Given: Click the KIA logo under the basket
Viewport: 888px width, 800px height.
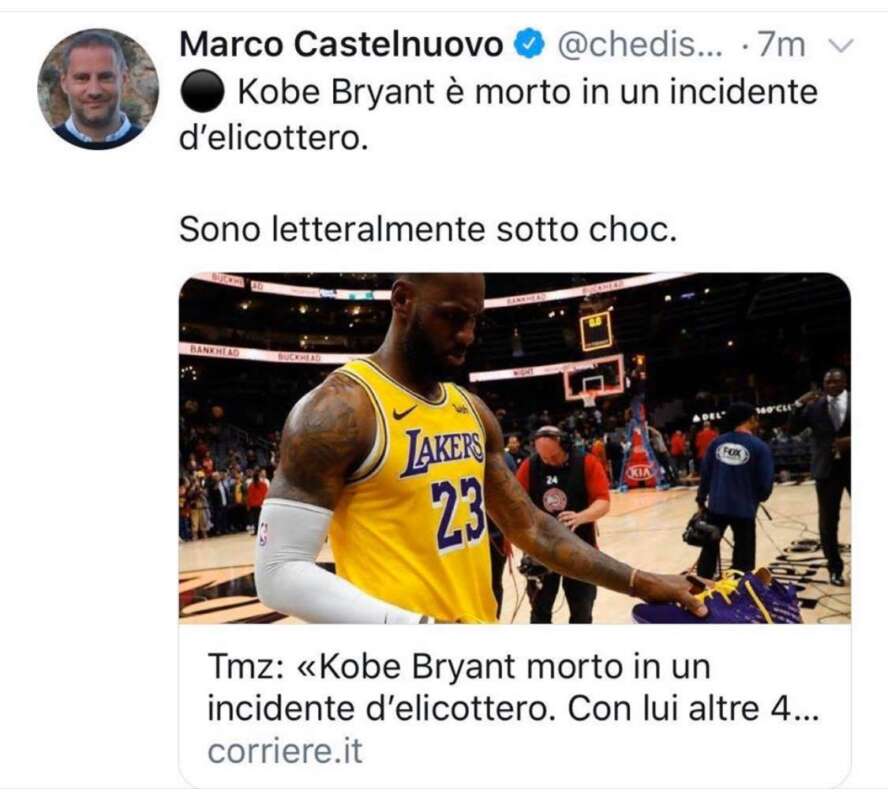Looking at the screenshot, I should coord(638,471).
